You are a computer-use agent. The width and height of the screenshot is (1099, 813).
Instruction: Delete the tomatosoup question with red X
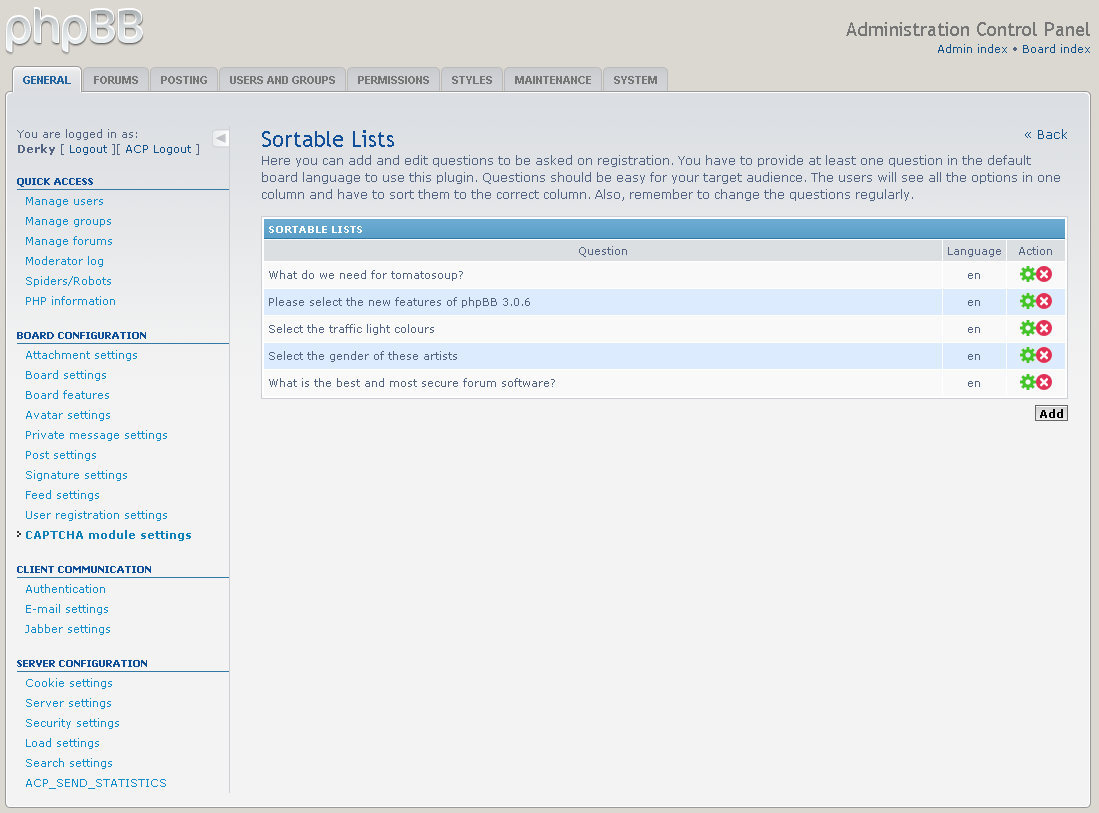(x=1044, y=274)
